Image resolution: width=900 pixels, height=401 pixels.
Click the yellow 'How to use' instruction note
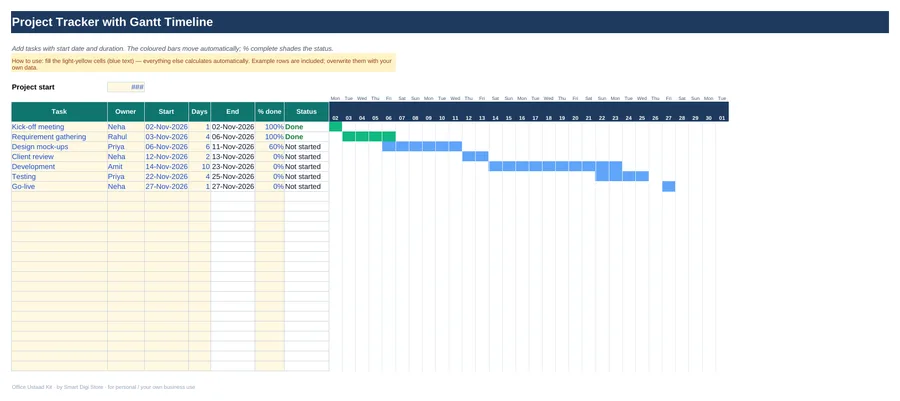(204, 63)
